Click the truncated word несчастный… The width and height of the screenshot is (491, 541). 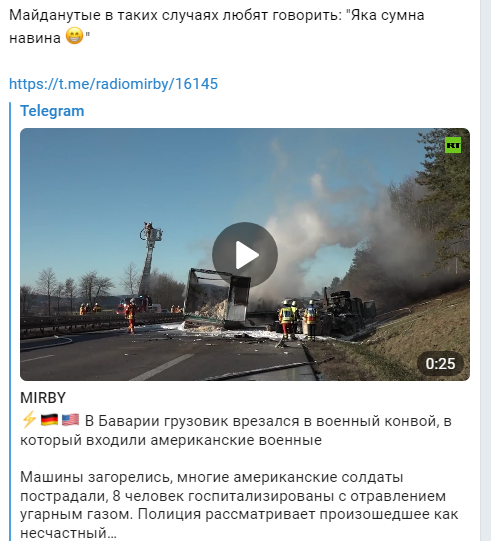pyautogui.click(x=68, y=533)
